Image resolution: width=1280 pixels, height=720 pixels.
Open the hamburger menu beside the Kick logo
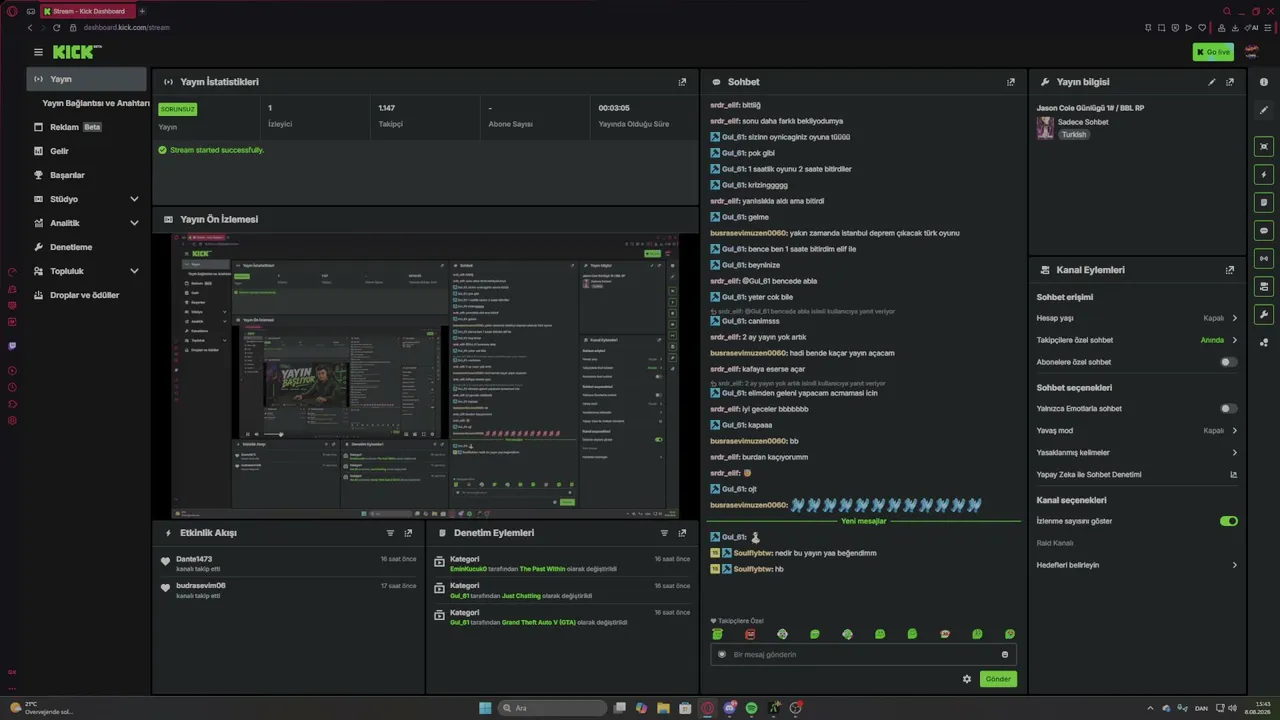[x=38, y=52]
